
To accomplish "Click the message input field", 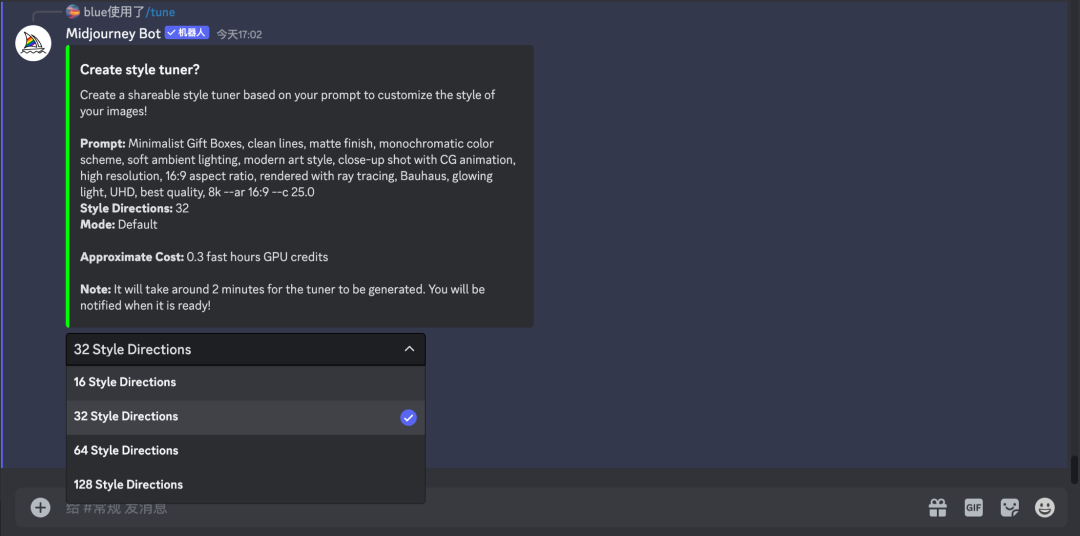I will tap(482, 508).
